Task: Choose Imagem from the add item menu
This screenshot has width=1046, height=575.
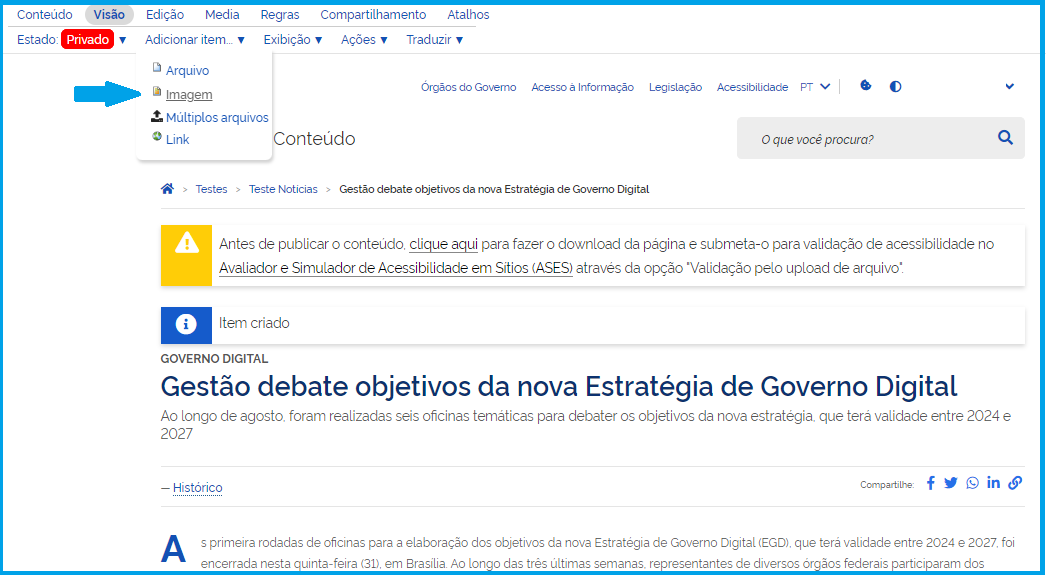Action: click(189, 94)
